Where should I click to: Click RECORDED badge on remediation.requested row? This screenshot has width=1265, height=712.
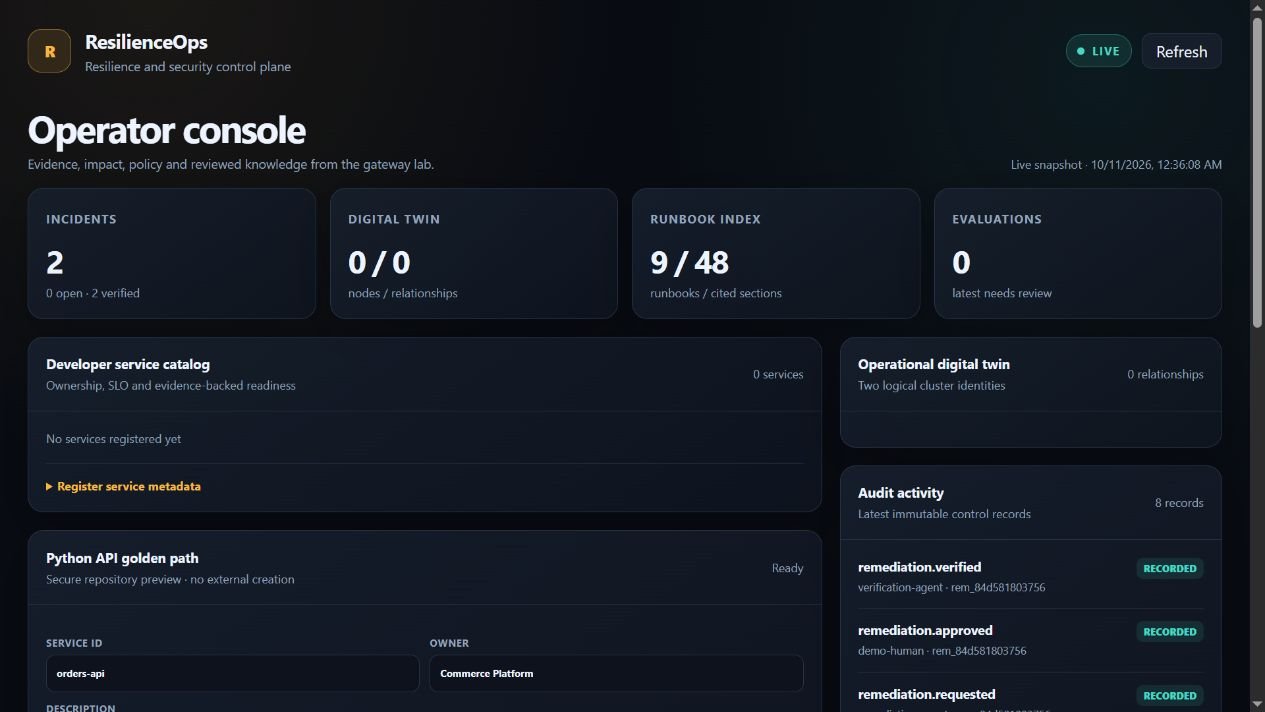[1170, 696]
